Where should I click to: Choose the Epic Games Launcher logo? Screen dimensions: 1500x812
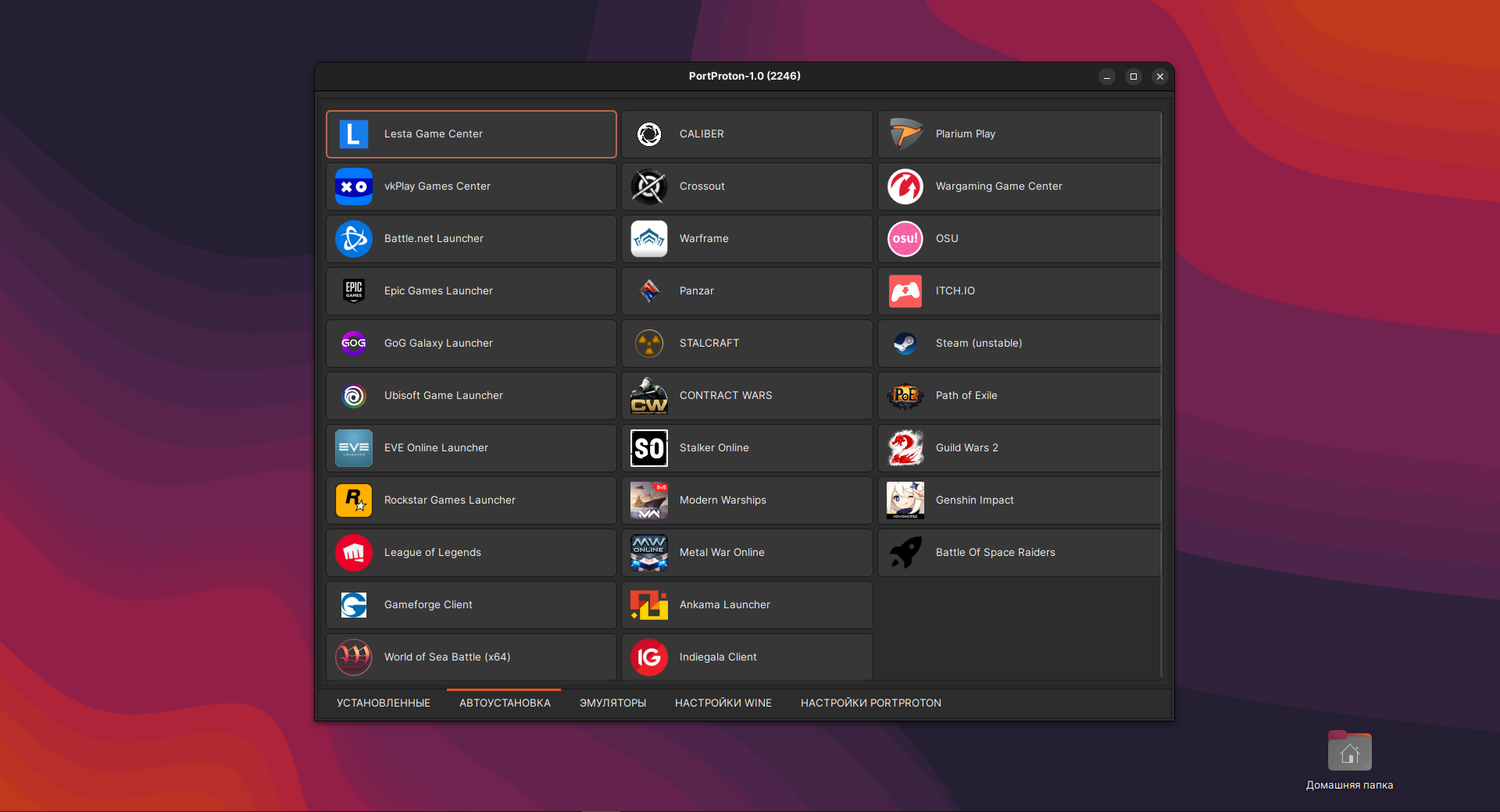point(354,291)
